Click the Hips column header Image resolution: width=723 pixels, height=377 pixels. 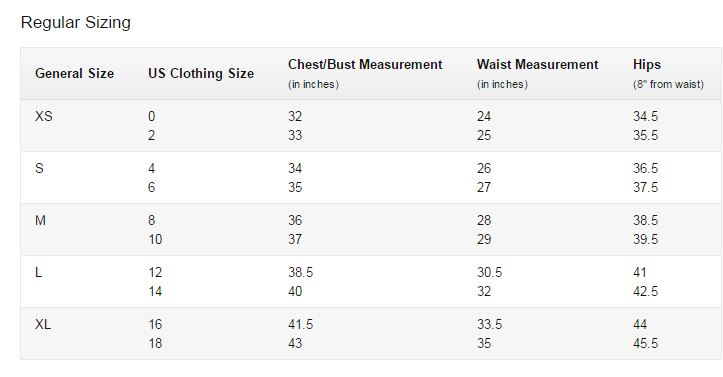pyautogui.click(x=647, y=65)
